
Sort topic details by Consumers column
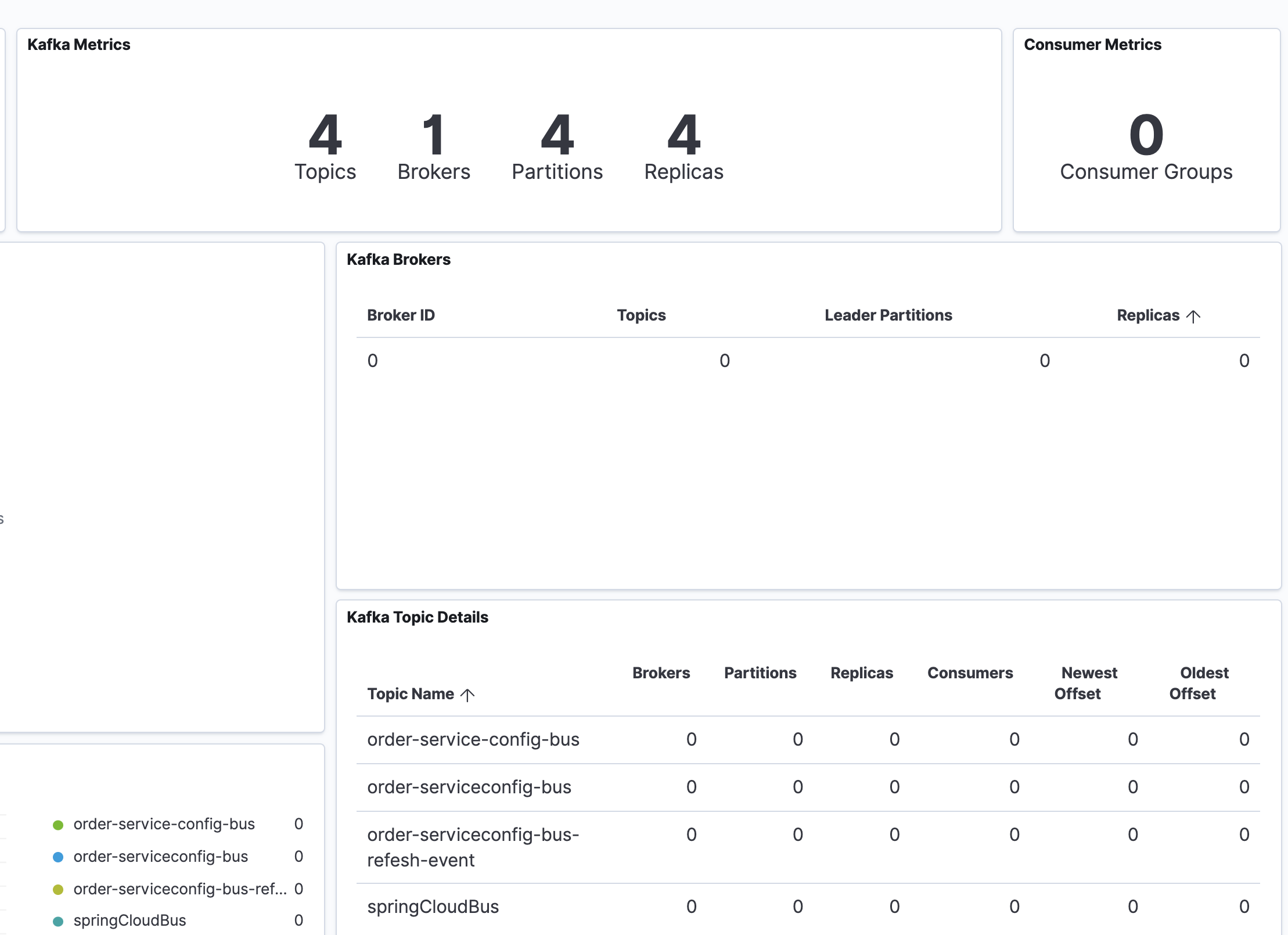click(x=970, y=673)
